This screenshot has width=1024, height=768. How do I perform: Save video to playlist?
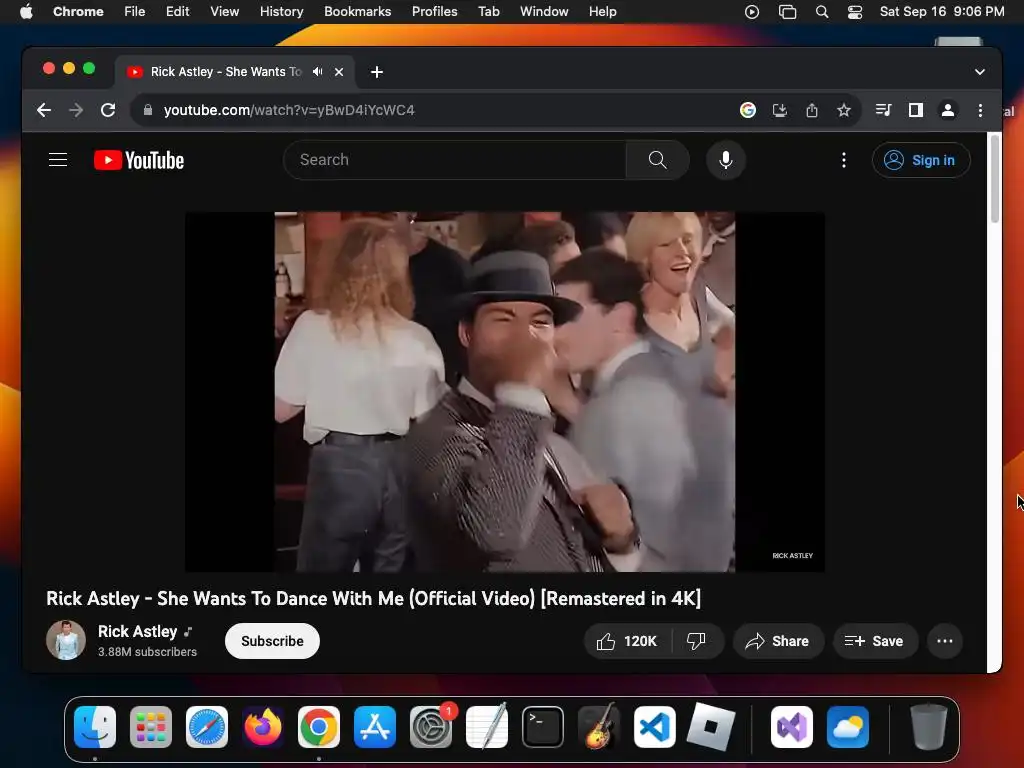pos(875,641)
